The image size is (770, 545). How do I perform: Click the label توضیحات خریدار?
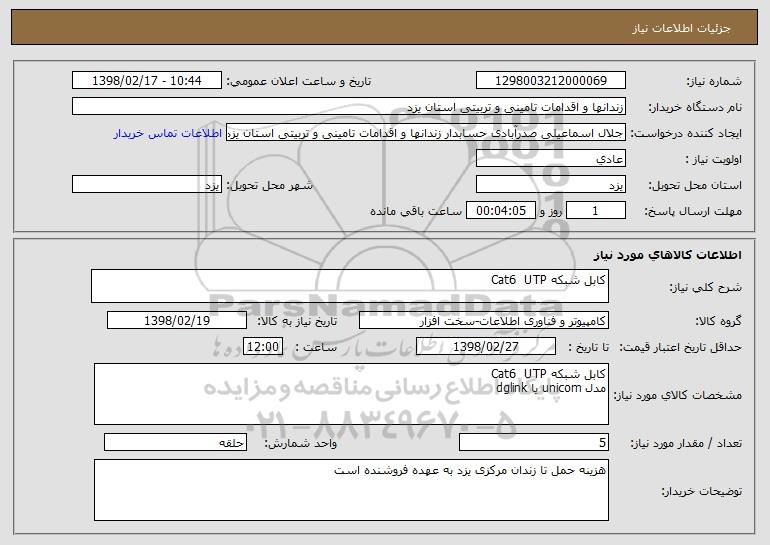click(x=702, y=491)
